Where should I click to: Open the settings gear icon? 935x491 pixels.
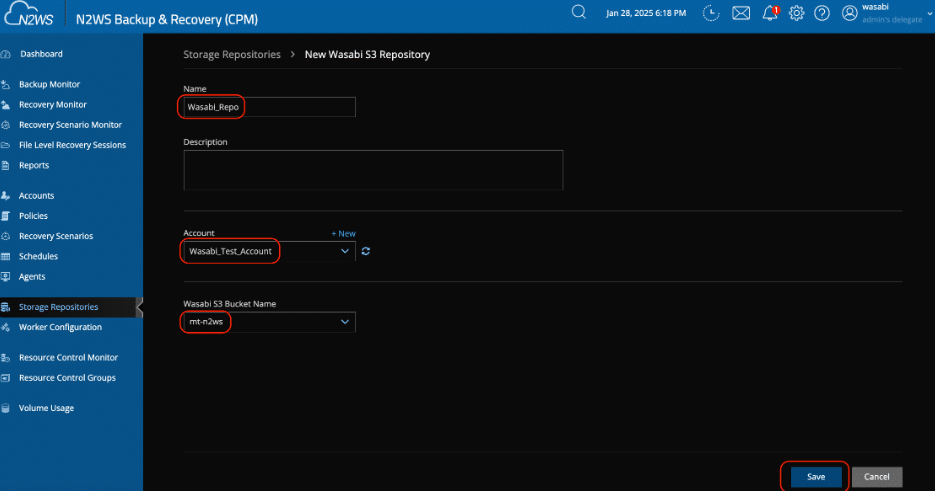[x=796, y=13]
